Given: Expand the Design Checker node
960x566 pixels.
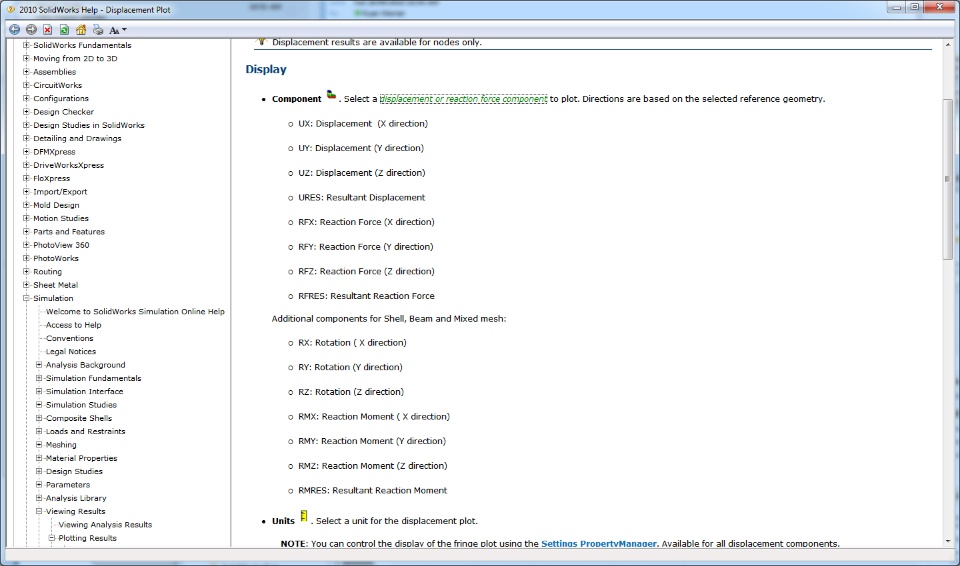Looking at the screenshot, I should [x=26, y=111].
